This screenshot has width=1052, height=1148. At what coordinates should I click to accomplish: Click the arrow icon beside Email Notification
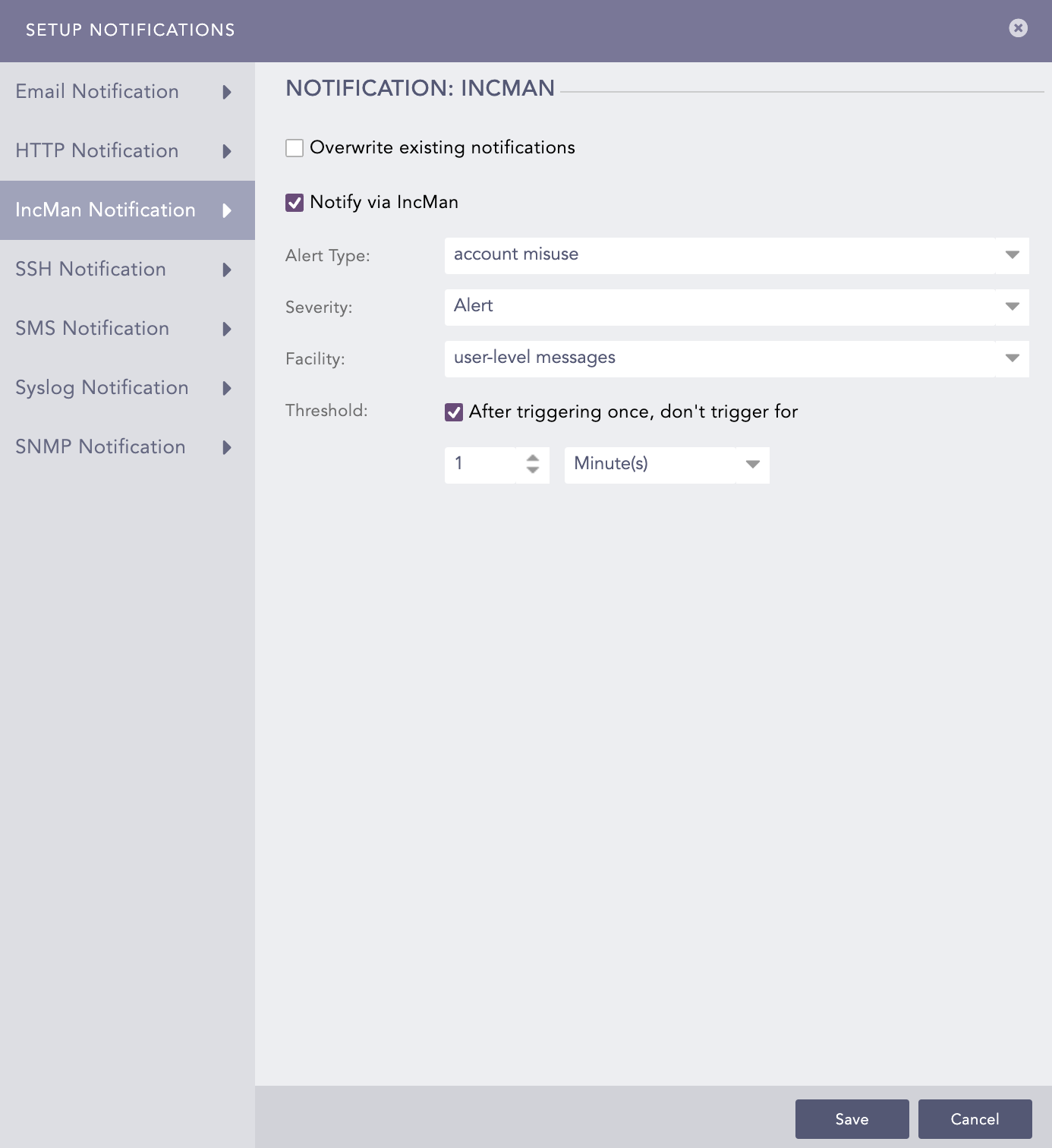pyautogui.click(x=226, y=92)
